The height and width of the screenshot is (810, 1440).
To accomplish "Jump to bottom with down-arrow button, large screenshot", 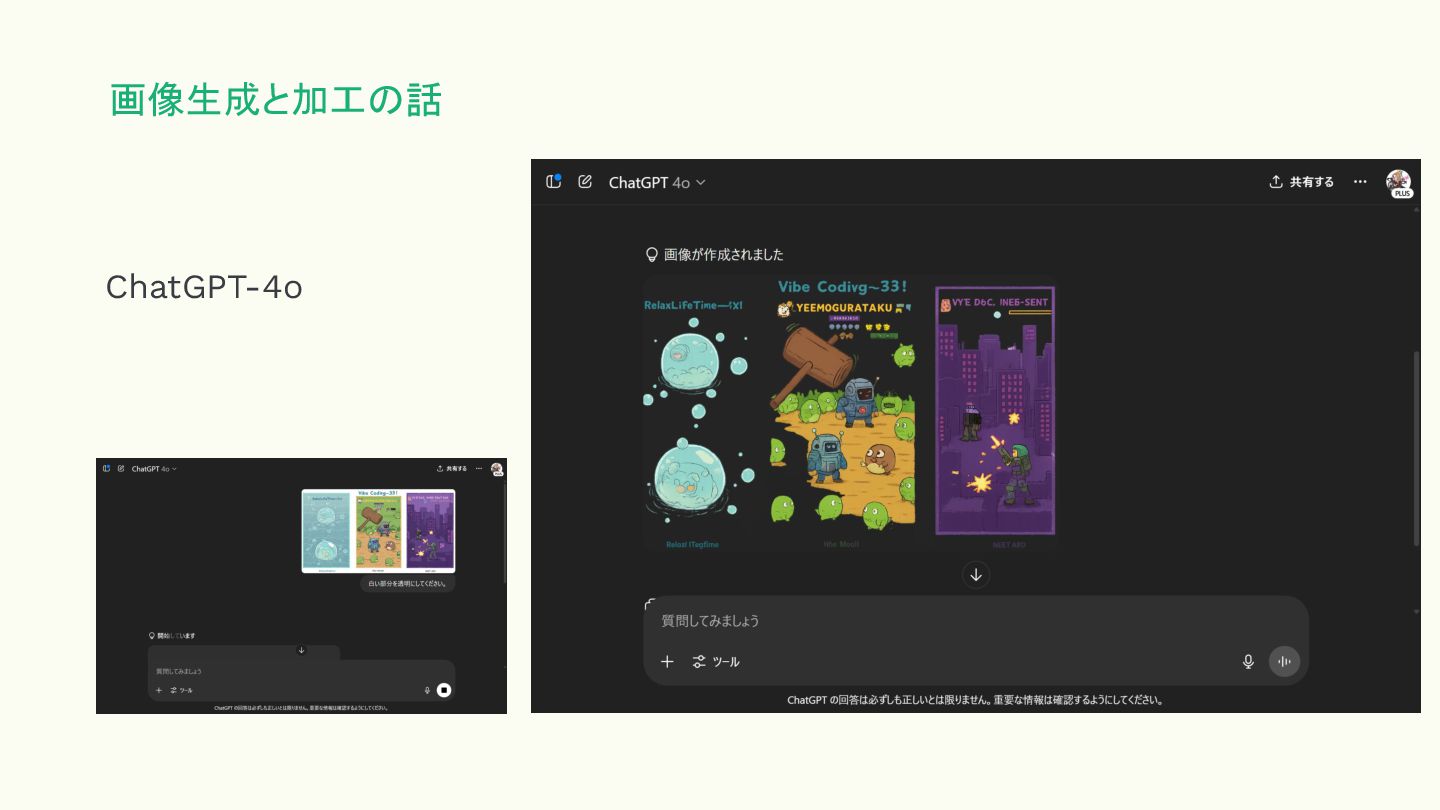I will (976, 575).
